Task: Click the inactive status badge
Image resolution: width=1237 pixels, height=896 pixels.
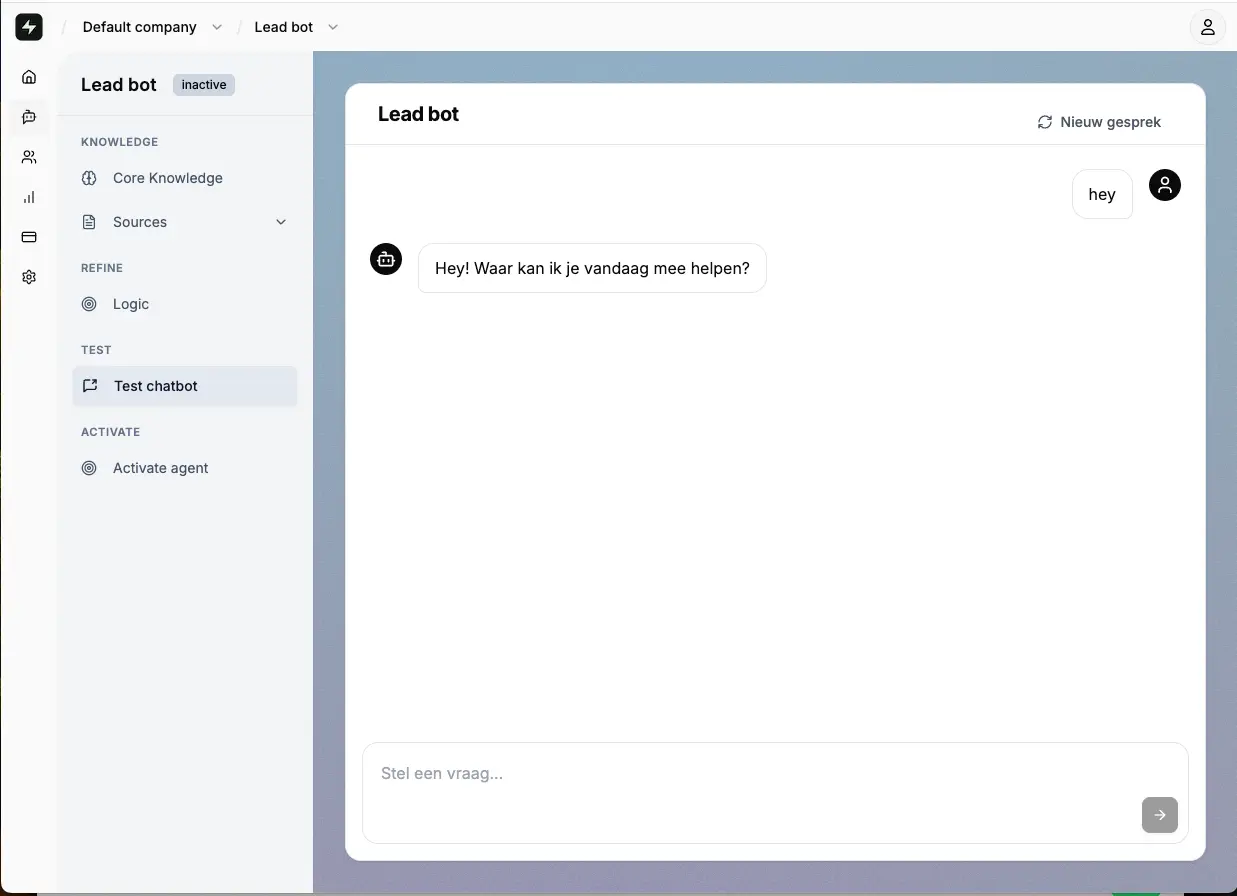Action: click(x=204, y=85)
